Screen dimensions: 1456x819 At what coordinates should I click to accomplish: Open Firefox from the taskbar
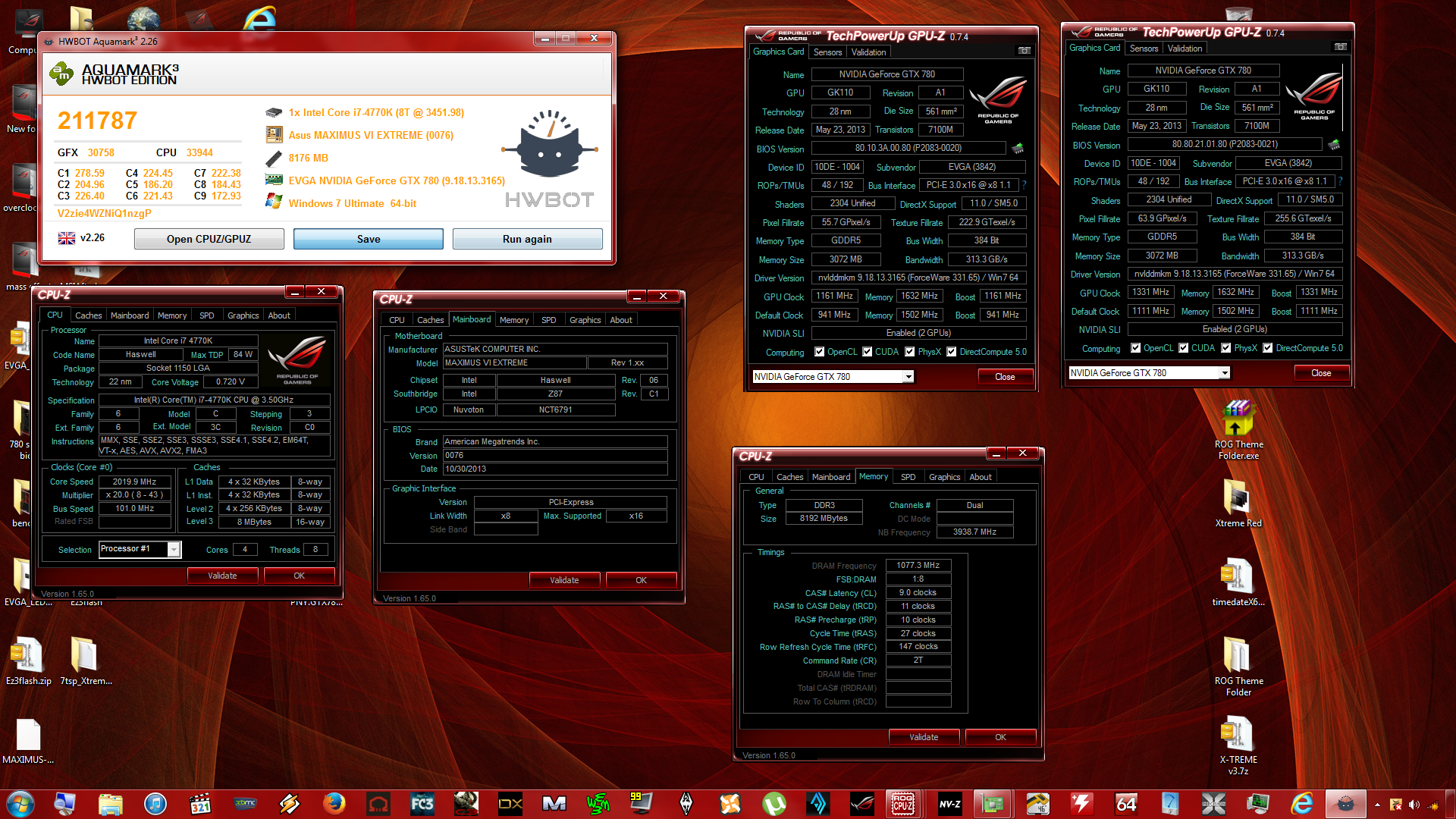click(334, 803)
